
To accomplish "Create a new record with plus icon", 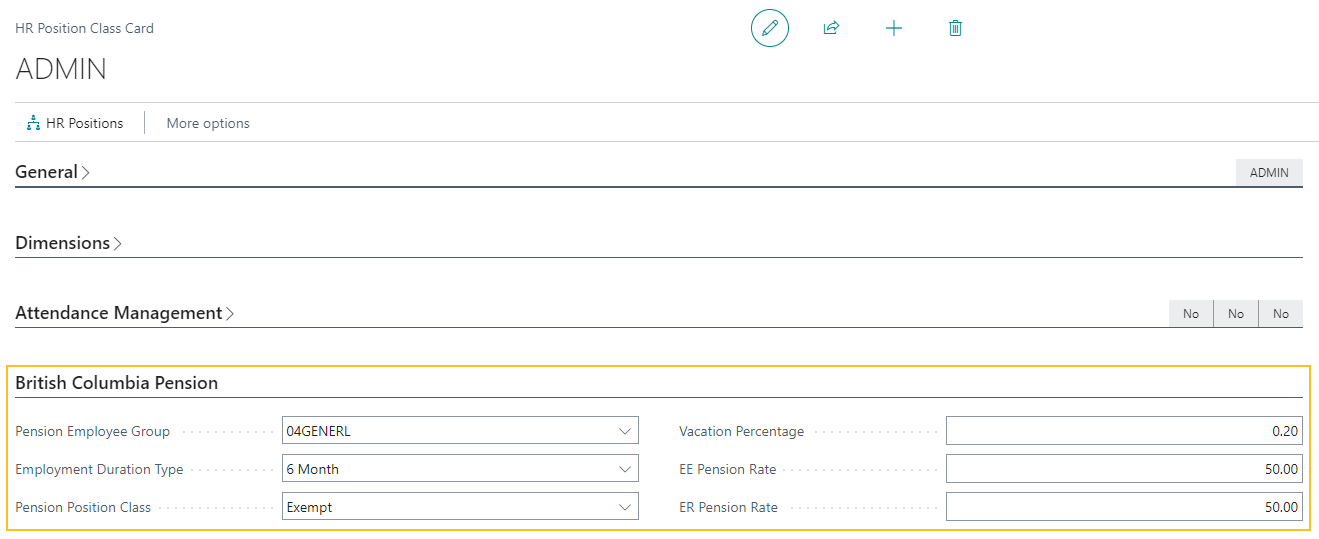I will pos(894,28).
